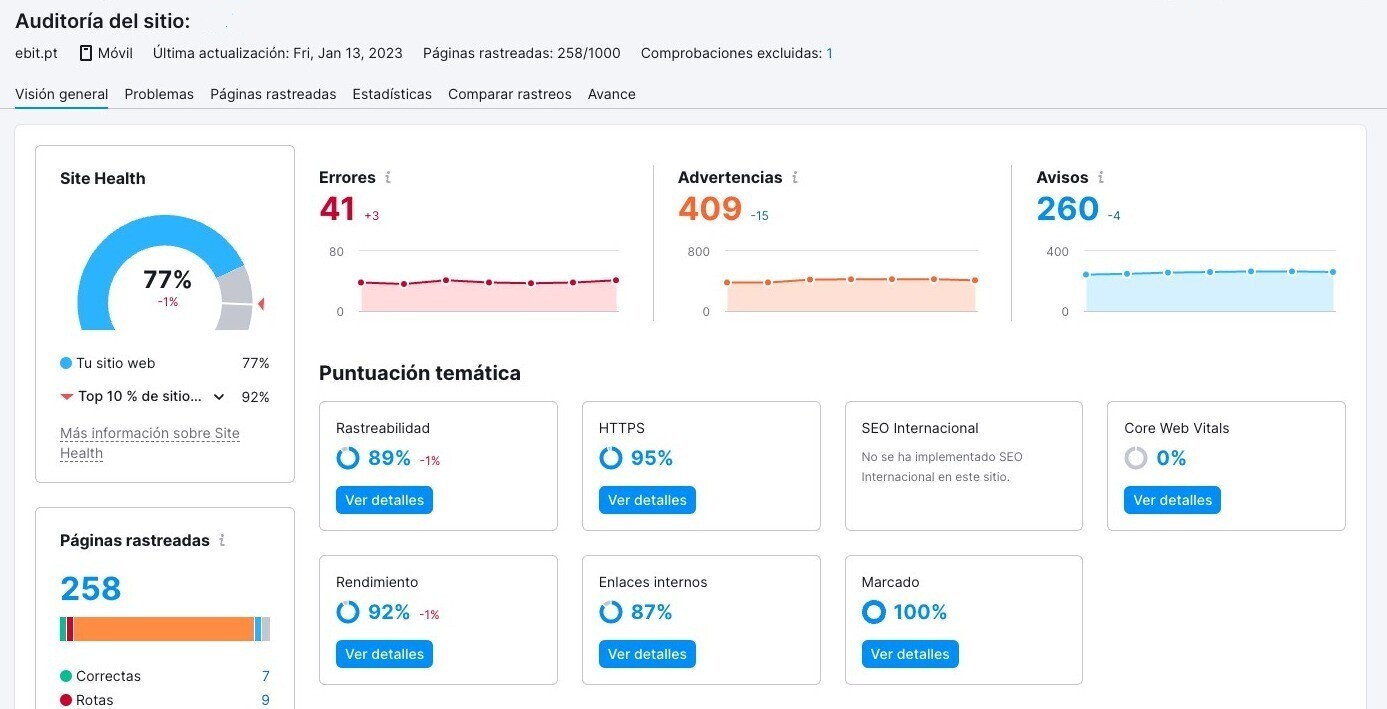
Task: Click the info icon beside Errores
Action: 387,177
